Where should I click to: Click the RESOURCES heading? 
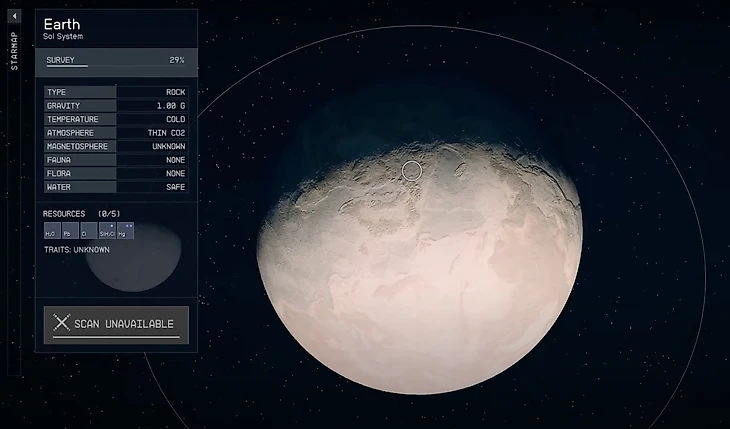click(x=64, y=214)
